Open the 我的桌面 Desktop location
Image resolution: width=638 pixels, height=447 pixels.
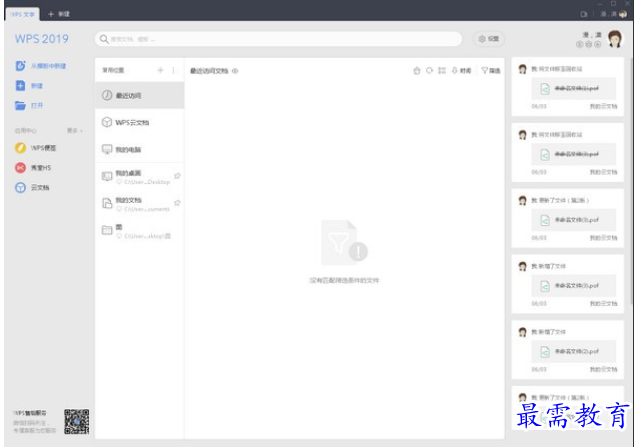[140, 177]
